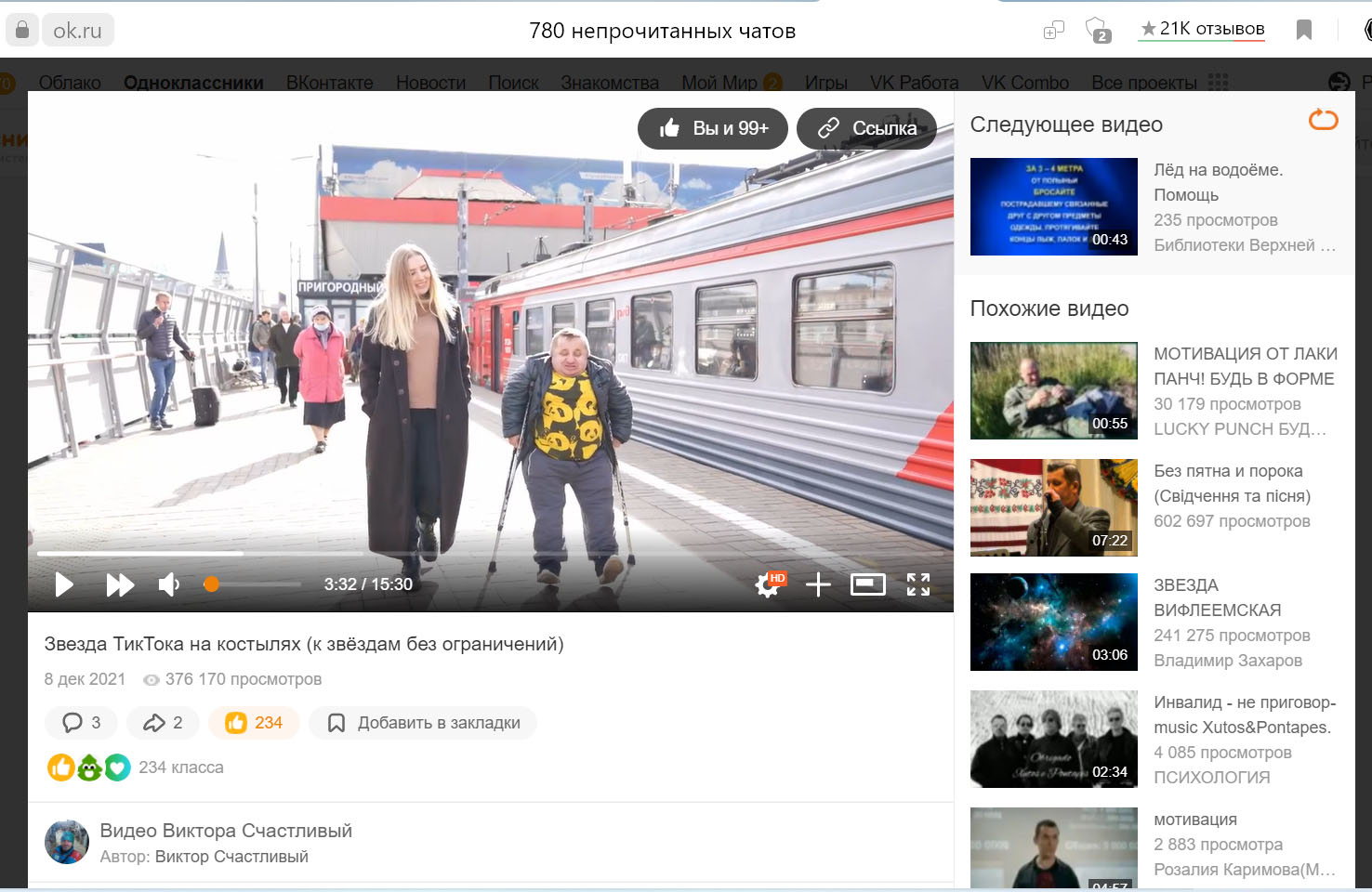This screenshot has height=892, width=1372.
Task: Click the plus icon in player controls
Action: coord(818,584)
